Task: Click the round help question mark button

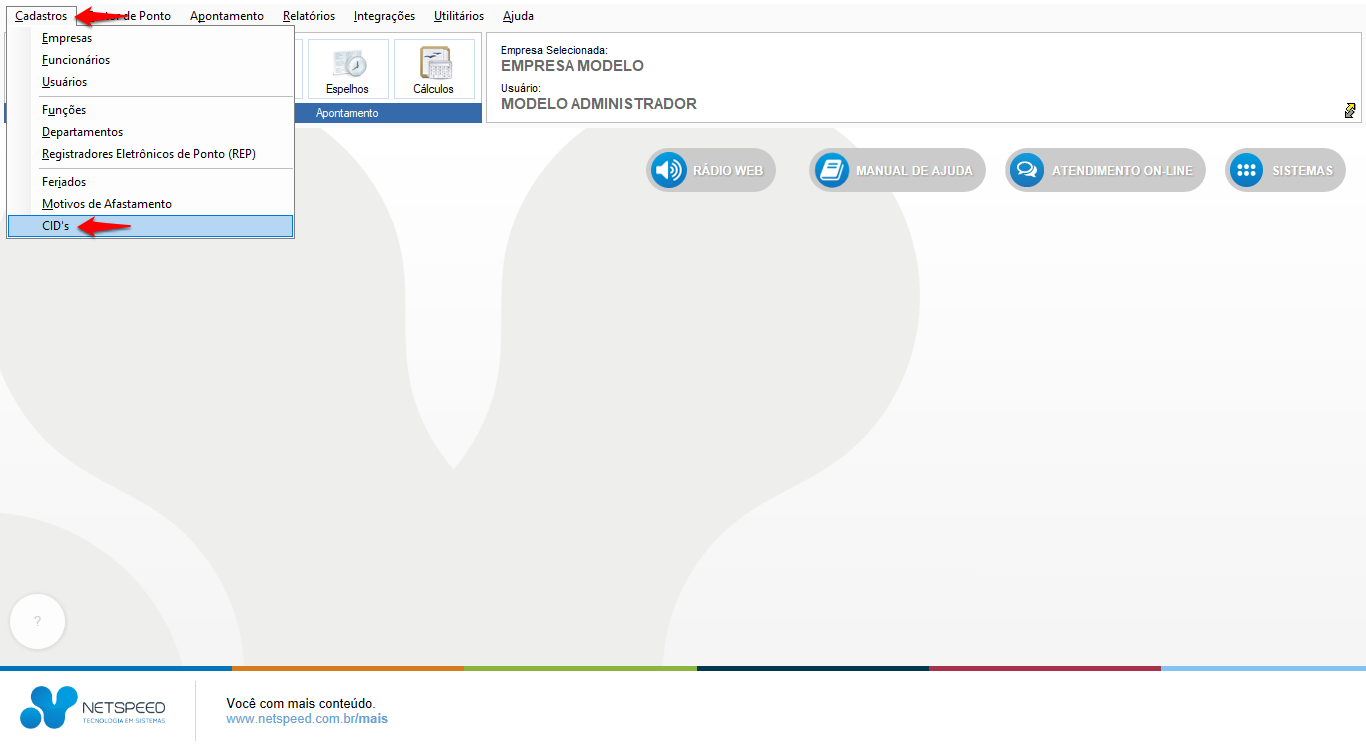Action: 37,621
